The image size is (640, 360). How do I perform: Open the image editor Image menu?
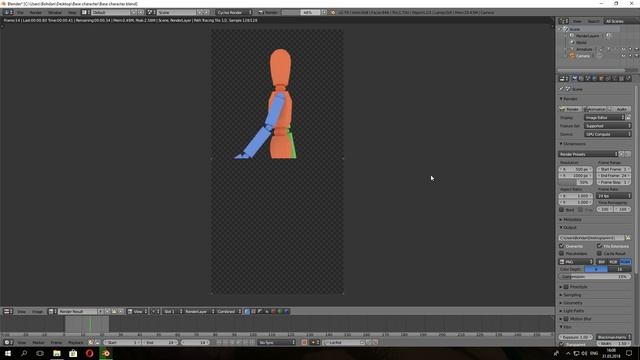pos(37,311)
